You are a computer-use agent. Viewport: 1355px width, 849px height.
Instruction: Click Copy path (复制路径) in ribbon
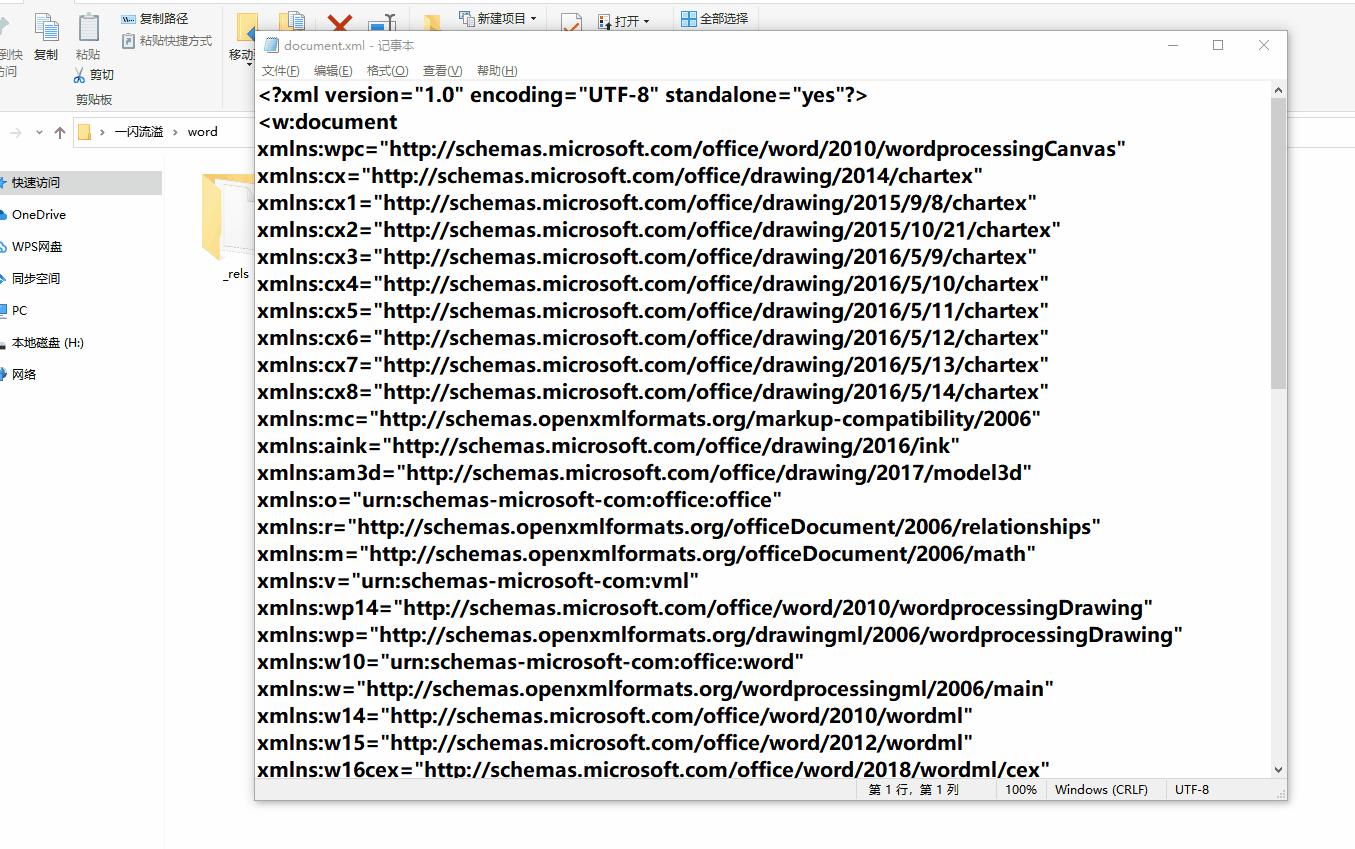pyautogui.click(x=155, y=18)
